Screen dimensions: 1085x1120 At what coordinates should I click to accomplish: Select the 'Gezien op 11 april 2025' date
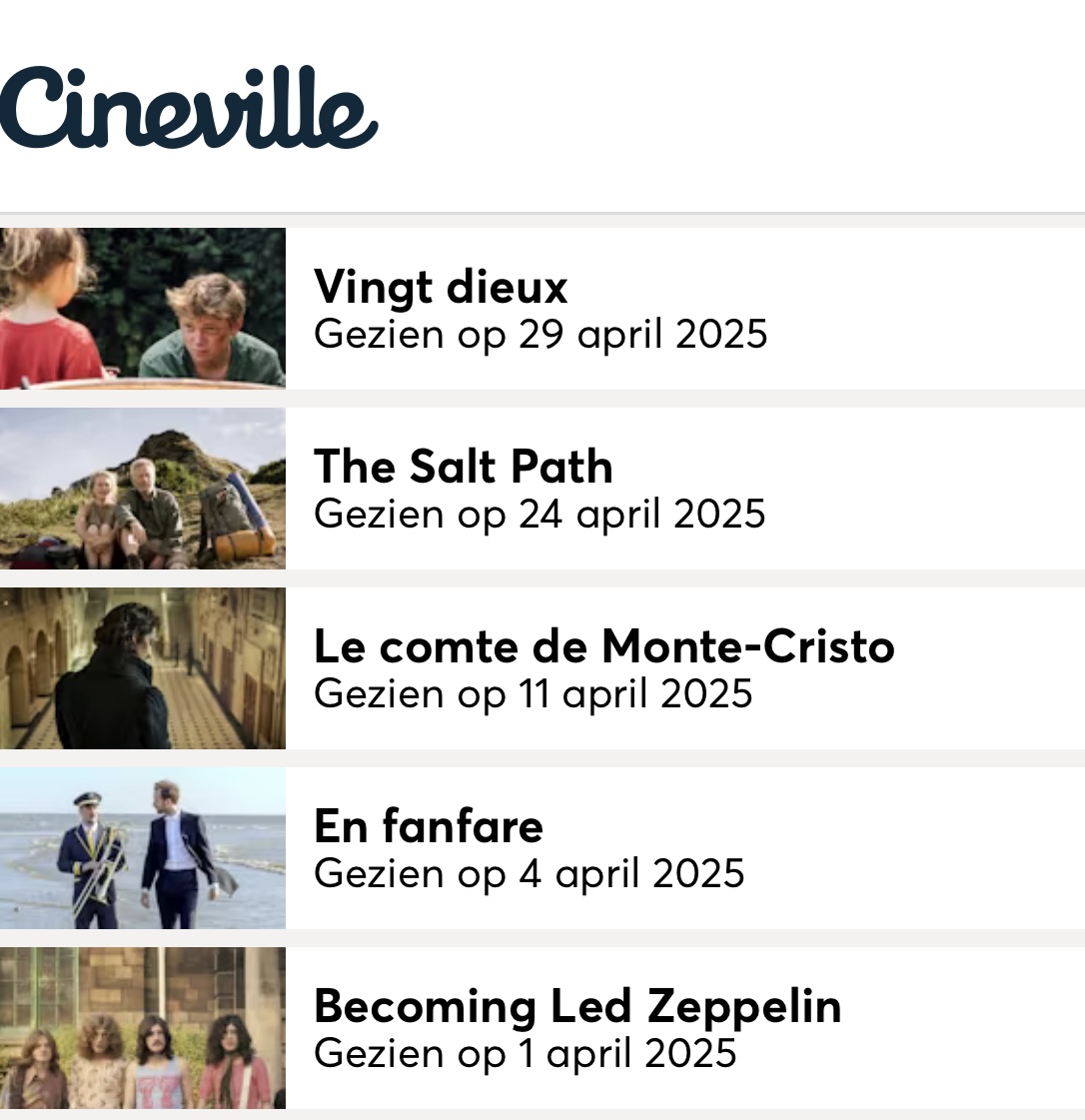click(x=534, y=694)
